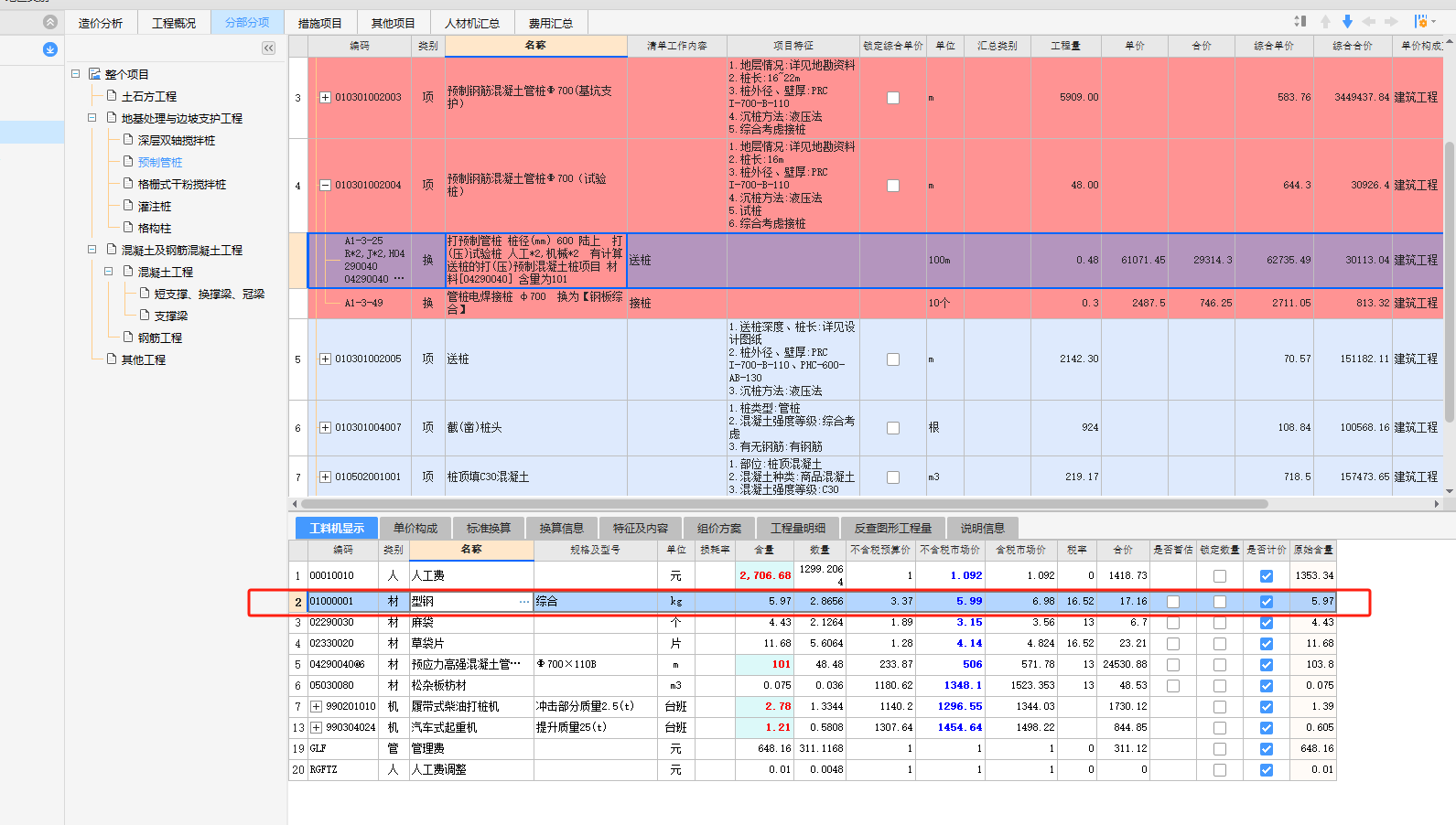The width and height of the screenshot is (1456, 825).
Task: Click the document icon beside 钢筋工程
Action: [x=128, y=337]
